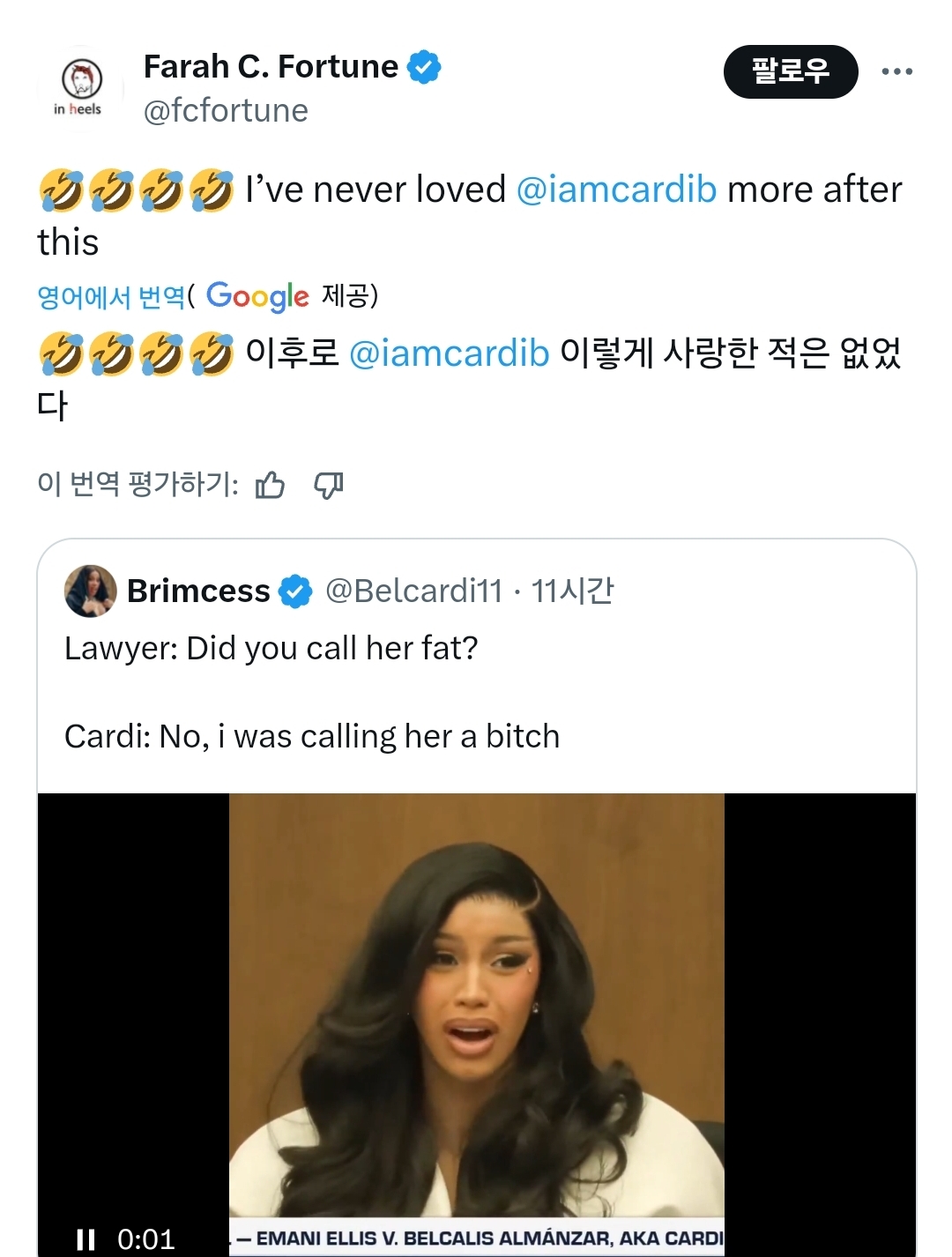Open the @fcfortune handle
The width and height of the screenshot is (952, 1257).
click(226, 111)
